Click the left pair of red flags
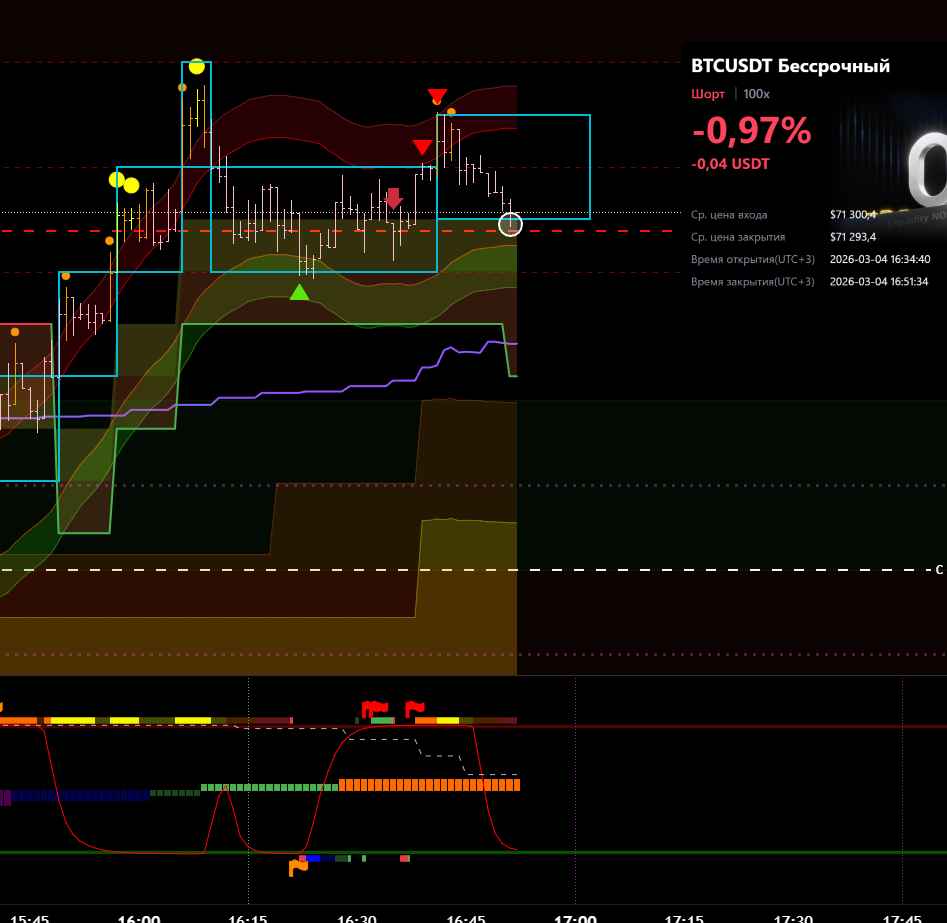This screenshot has width=947, height=923. pos(373,709)
